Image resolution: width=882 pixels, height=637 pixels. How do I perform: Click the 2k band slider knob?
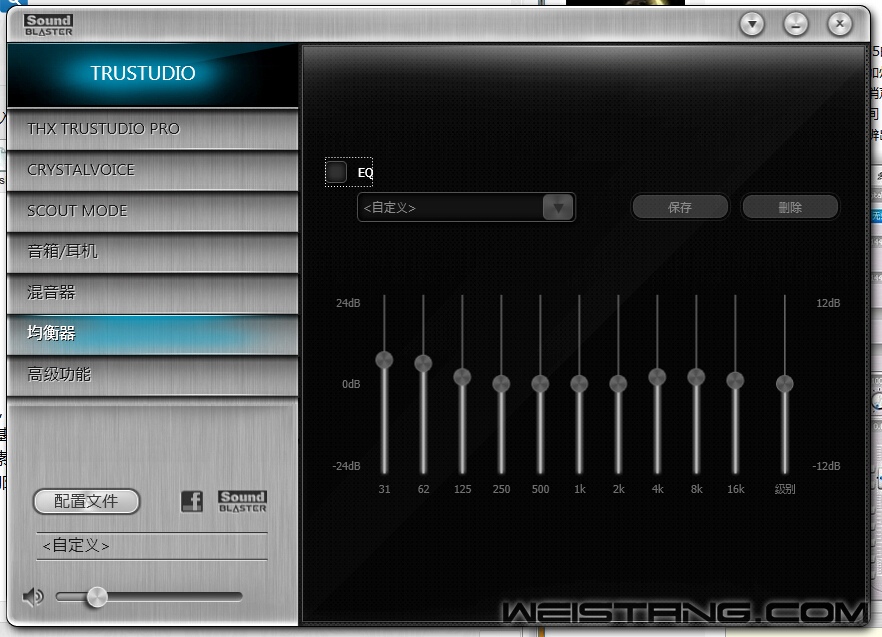[x=618, y=384]
